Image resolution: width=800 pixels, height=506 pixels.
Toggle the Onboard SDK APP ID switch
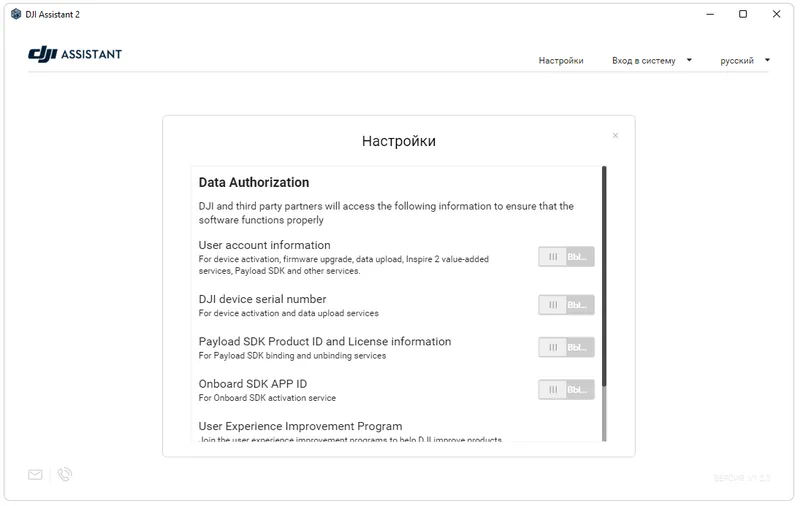click(566, 390)
